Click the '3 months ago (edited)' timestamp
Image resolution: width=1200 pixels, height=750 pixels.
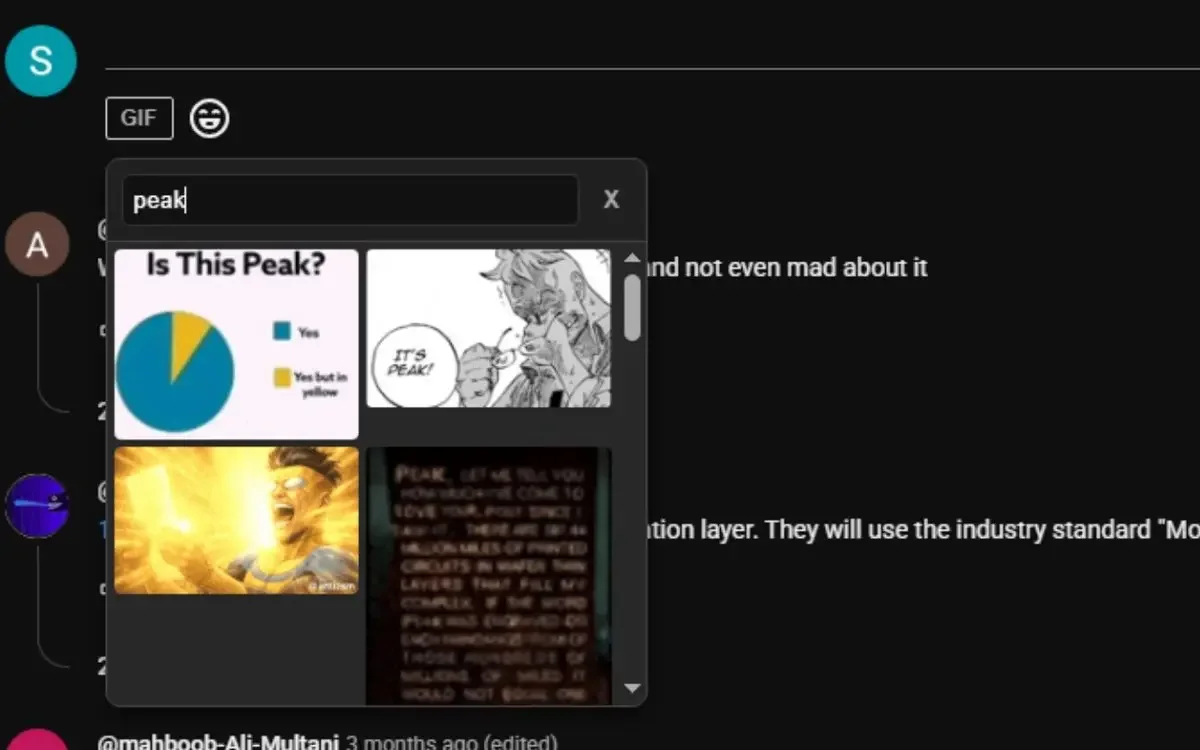(452, 742)
